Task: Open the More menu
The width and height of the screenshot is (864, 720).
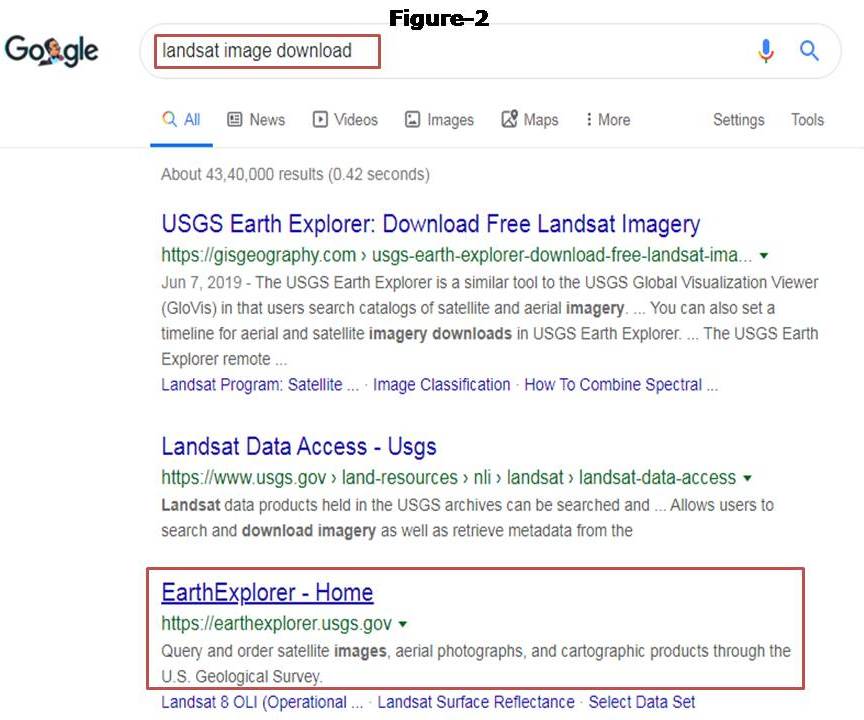Action: pyautogui.click(x=608, y=120)
